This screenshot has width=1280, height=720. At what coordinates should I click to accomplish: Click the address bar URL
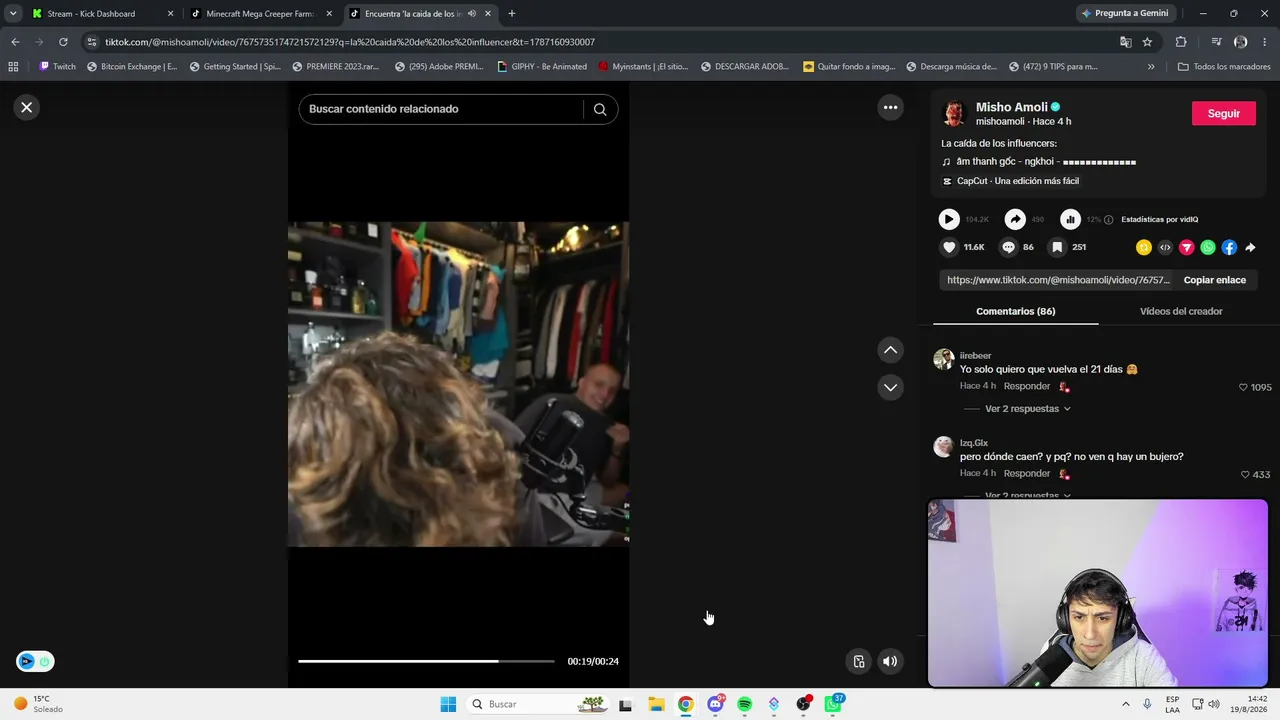(350, 42)
